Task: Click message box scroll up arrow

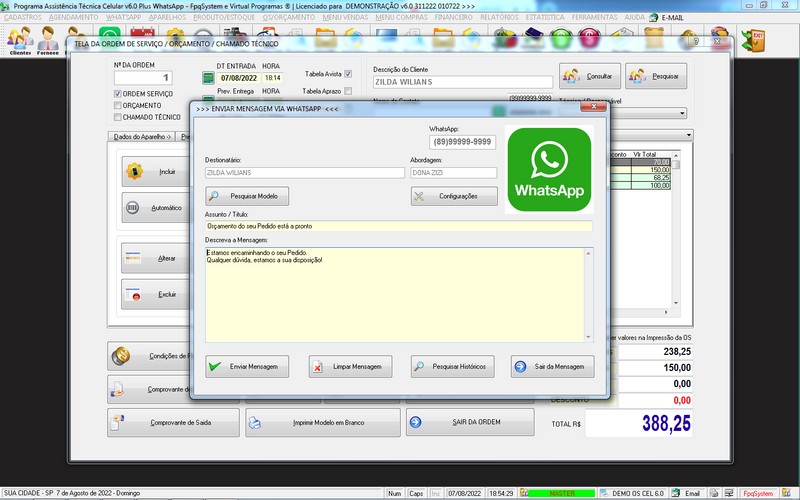Action: point(588,254)
